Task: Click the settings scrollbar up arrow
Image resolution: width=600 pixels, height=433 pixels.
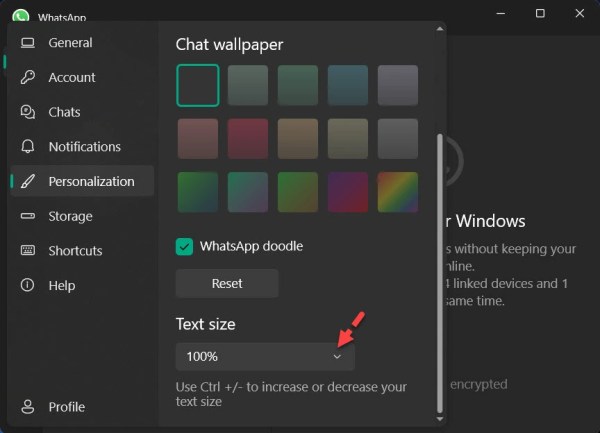Action: click(440, 29)
